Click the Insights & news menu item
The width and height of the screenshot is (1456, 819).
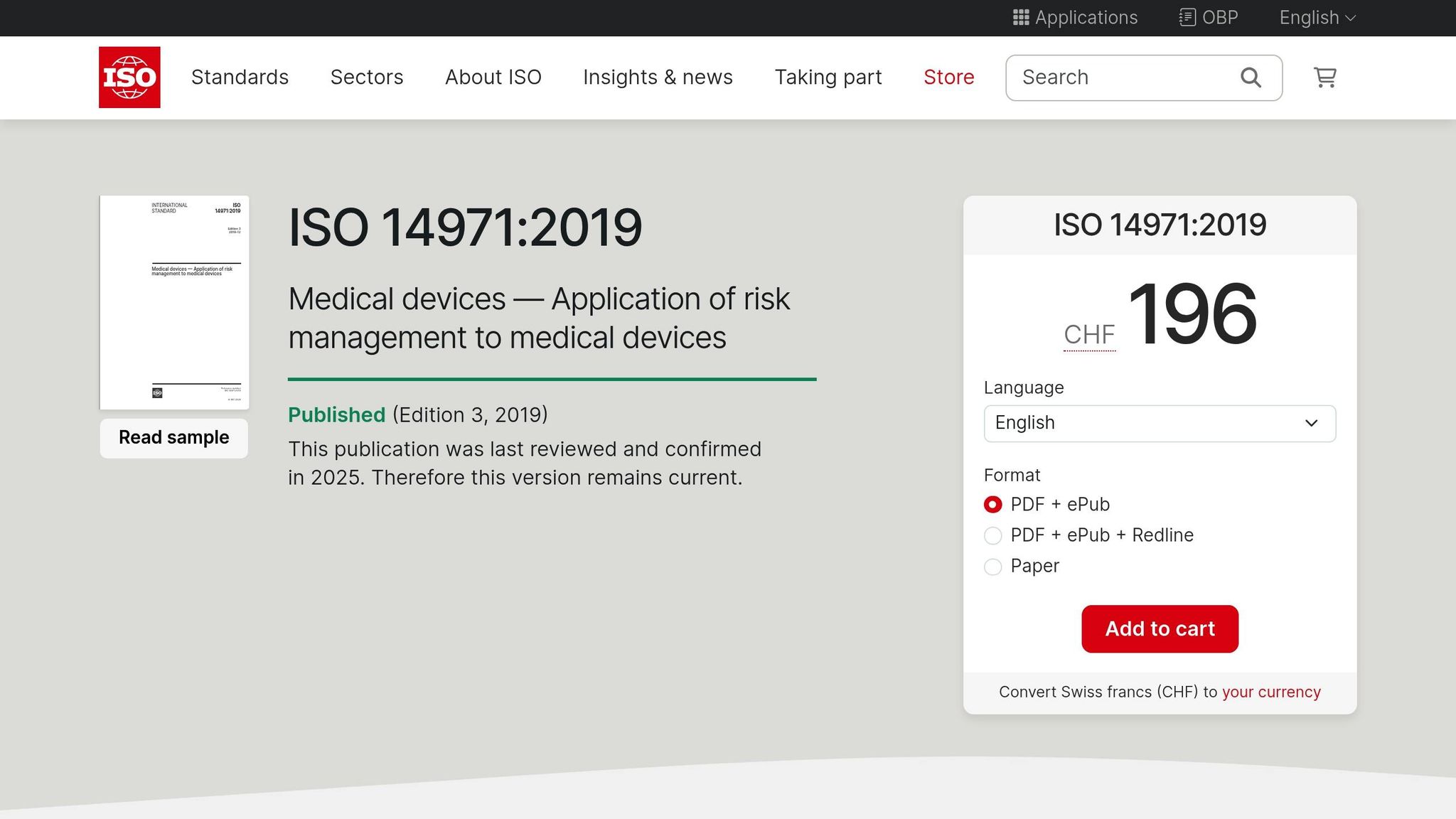tap(658, 77)
